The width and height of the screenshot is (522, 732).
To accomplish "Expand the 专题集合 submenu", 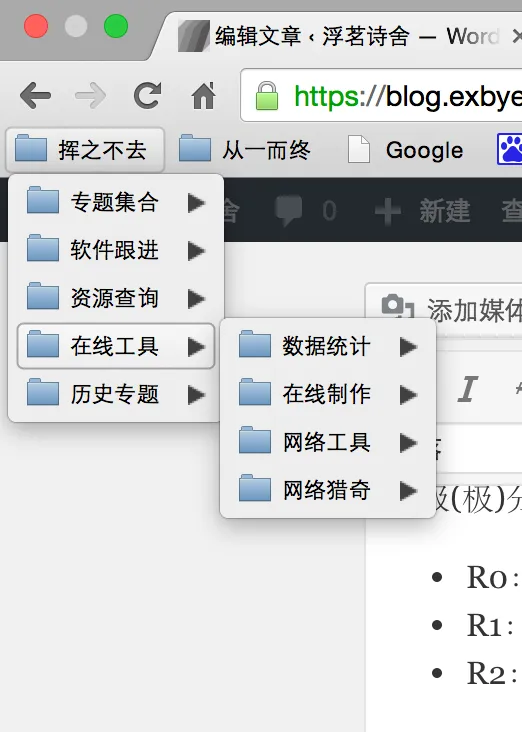I will click(x=116, y=202).
